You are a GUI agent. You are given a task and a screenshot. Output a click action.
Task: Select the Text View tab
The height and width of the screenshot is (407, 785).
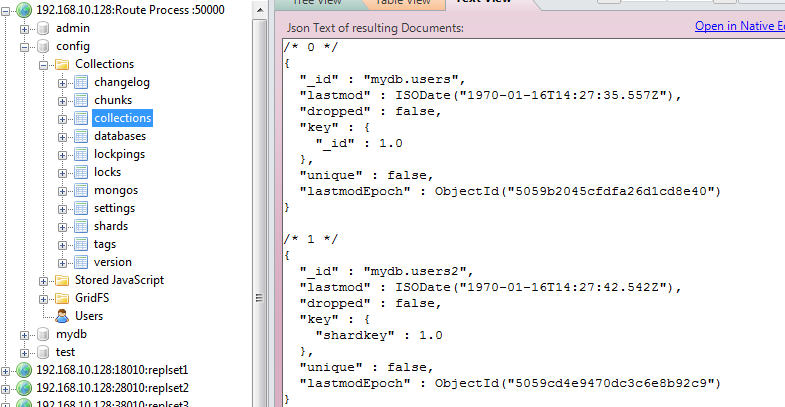pos(484,3)
